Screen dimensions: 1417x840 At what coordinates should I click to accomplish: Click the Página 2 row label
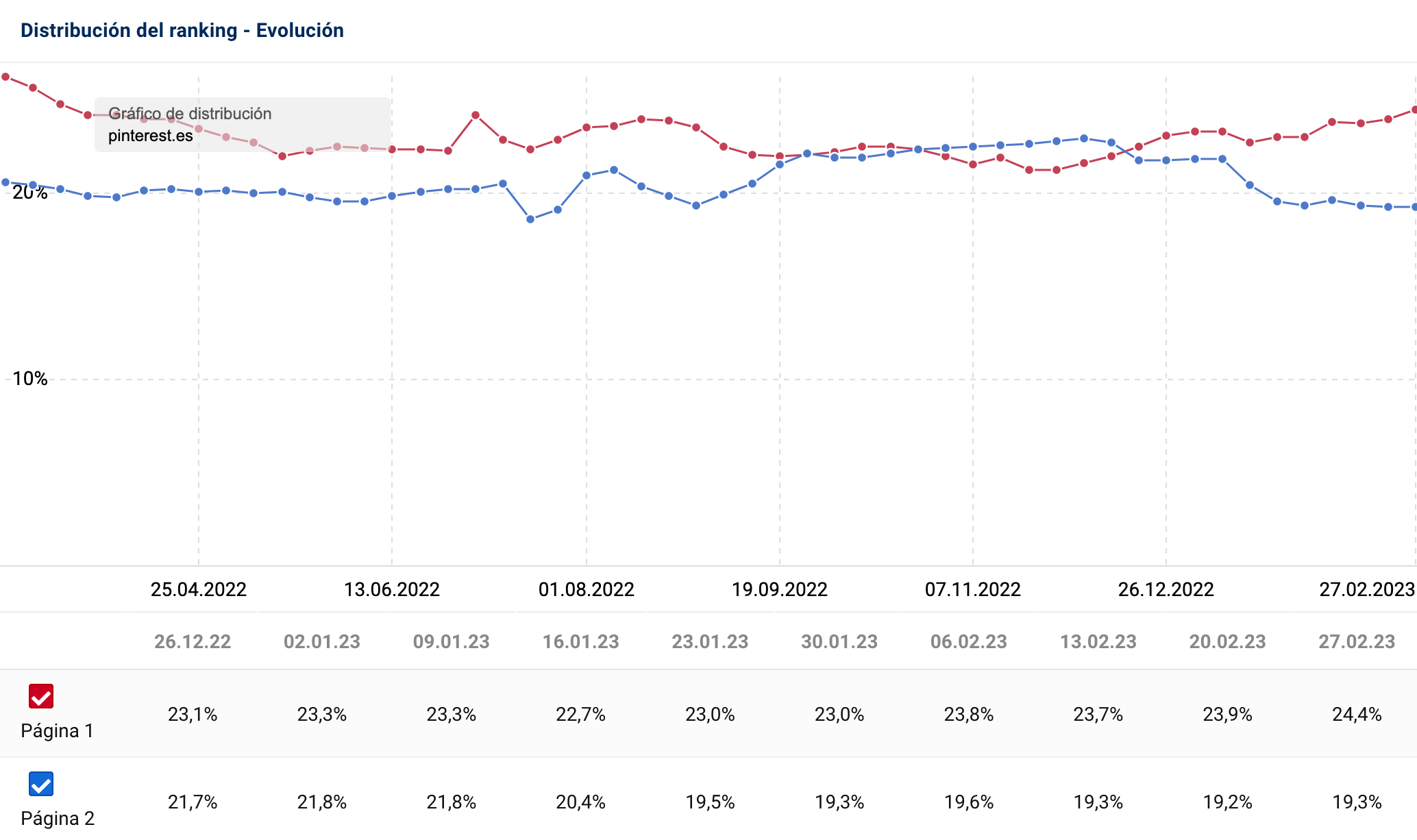pyautogui.click(x=58, y=819)
